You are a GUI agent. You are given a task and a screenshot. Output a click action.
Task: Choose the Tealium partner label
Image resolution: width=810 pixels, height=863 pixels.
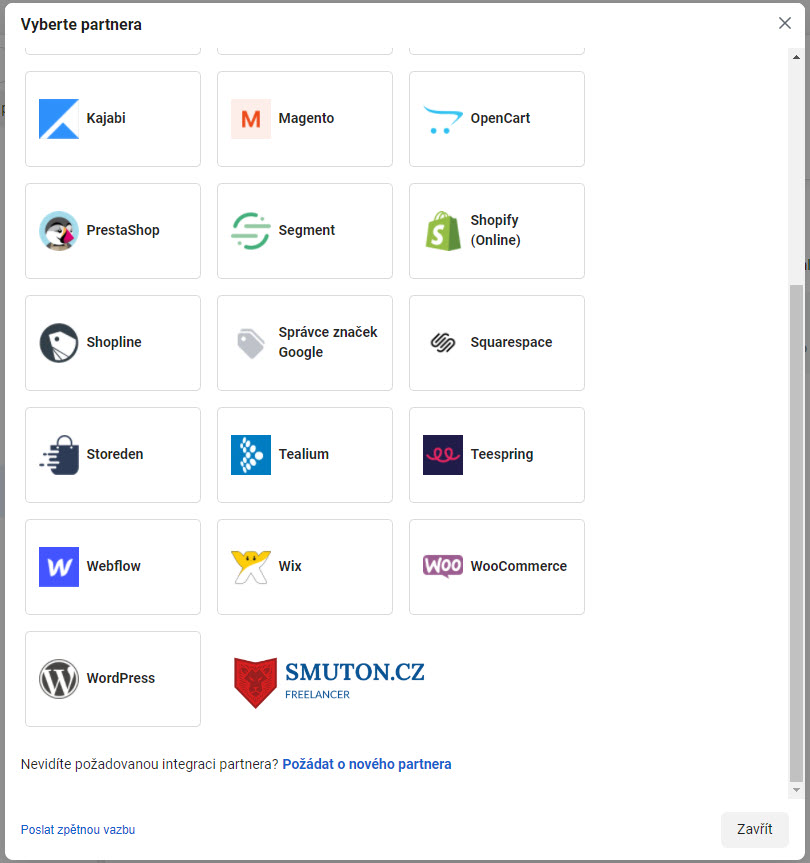304,454
